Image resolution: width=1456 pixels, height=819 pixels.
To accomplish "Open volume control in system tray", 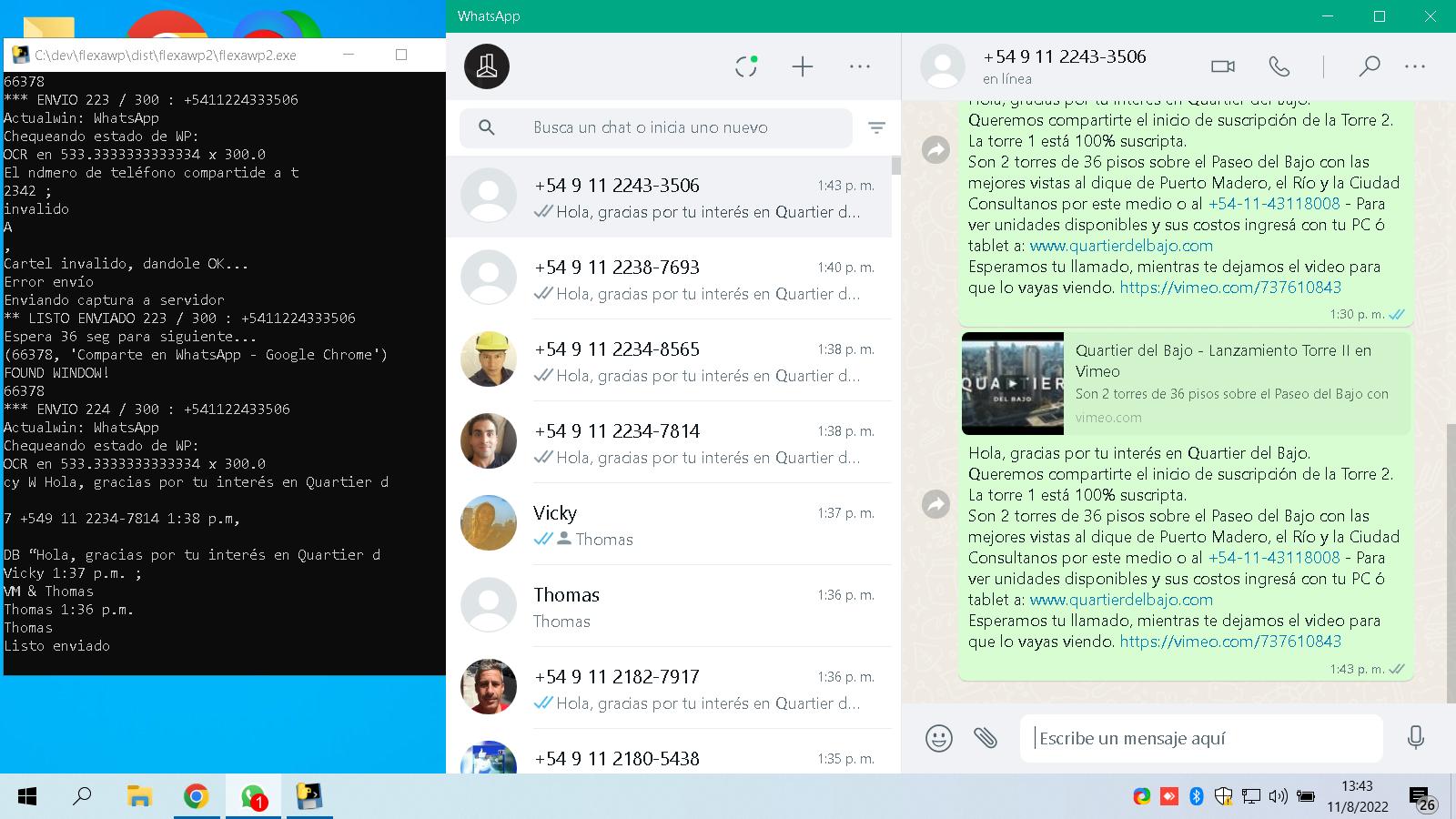I will (1278, 797).
